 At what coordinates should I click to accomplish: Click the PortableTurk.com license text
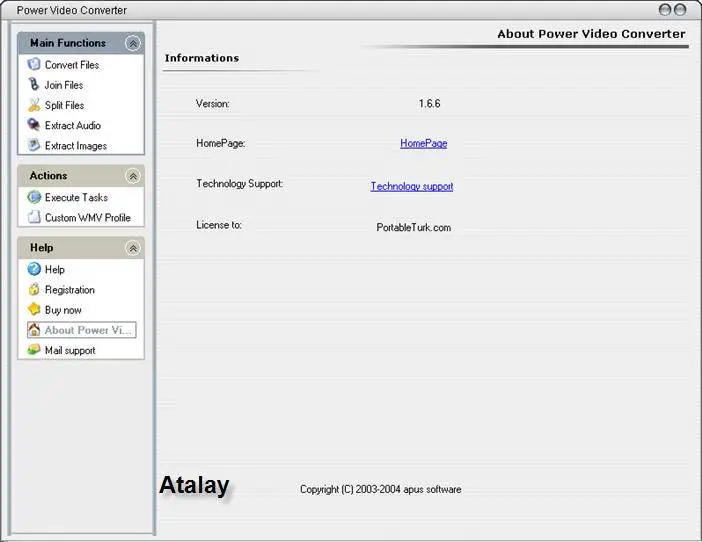(413, 227)
